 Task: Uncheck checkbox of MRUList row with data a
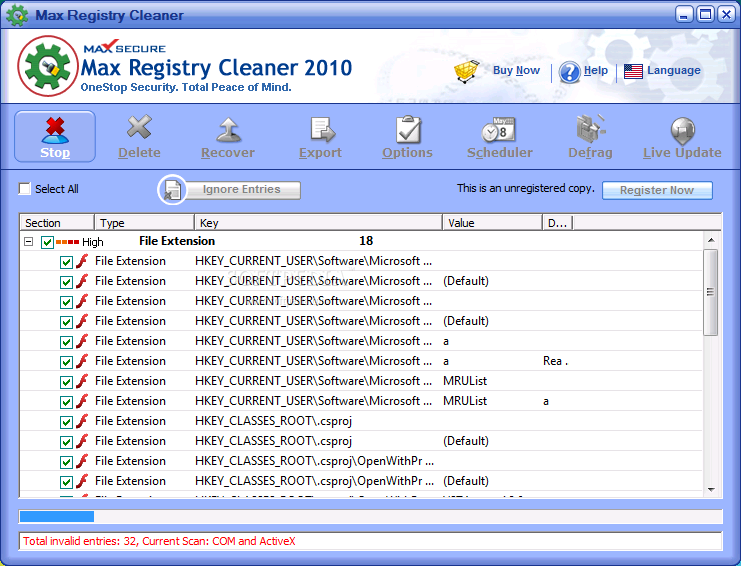[x=66, y=402]
